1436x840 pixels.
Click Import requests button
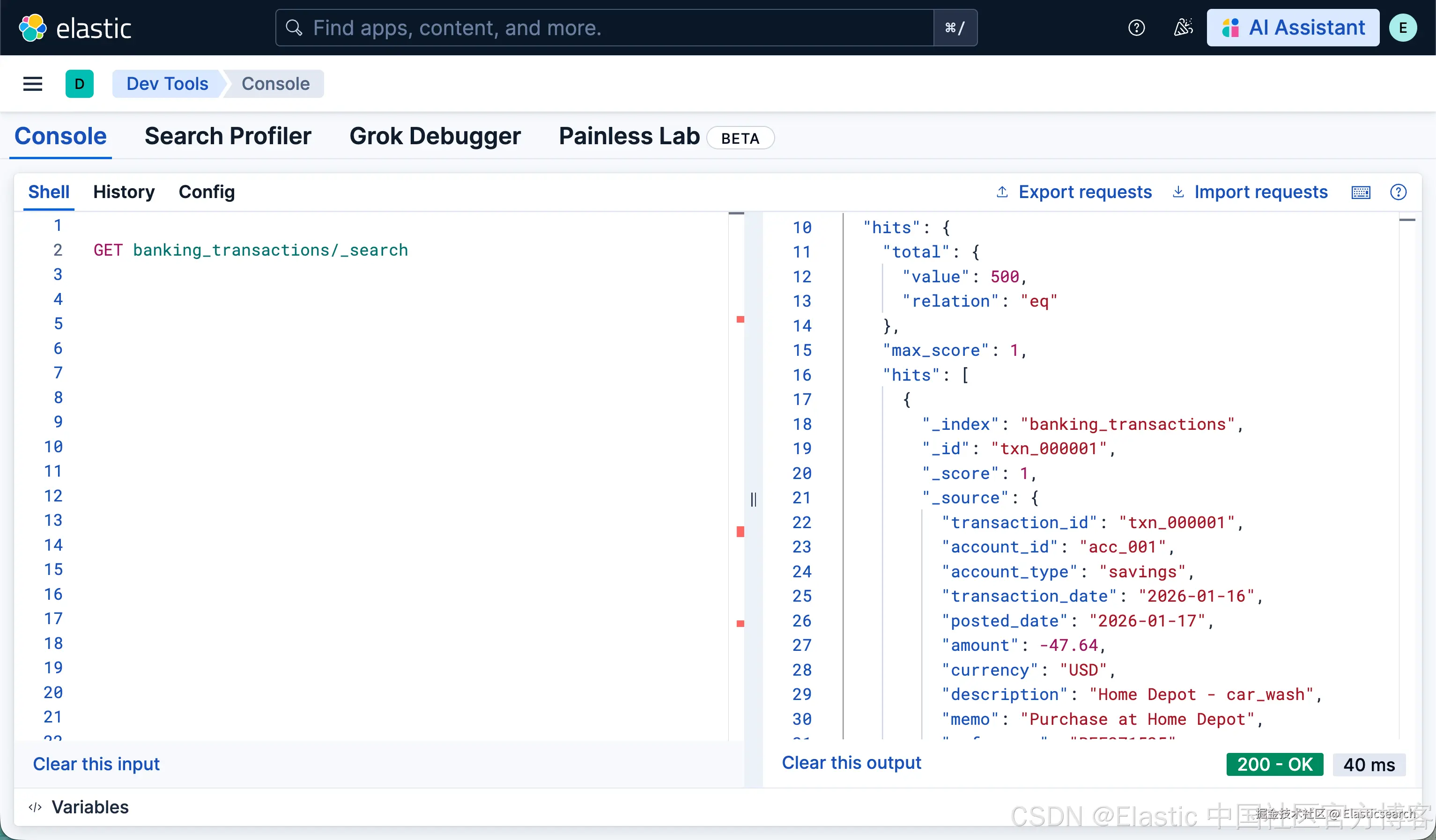point(1250,192)
